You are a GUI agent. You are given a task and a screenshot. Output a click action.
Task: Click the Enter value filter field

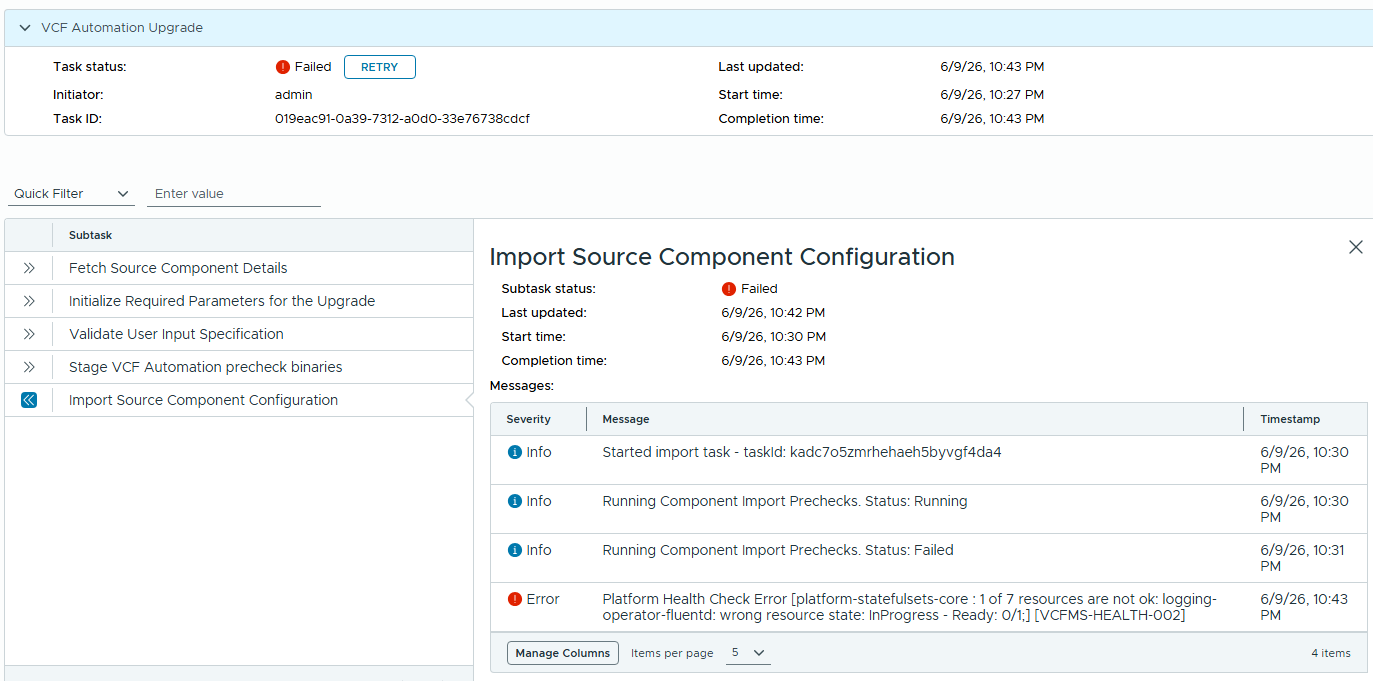234,194
